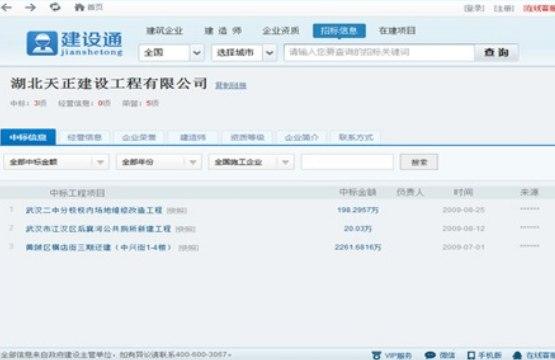
Task: Click the 搜索 filter button
Action: click(419, 162)
